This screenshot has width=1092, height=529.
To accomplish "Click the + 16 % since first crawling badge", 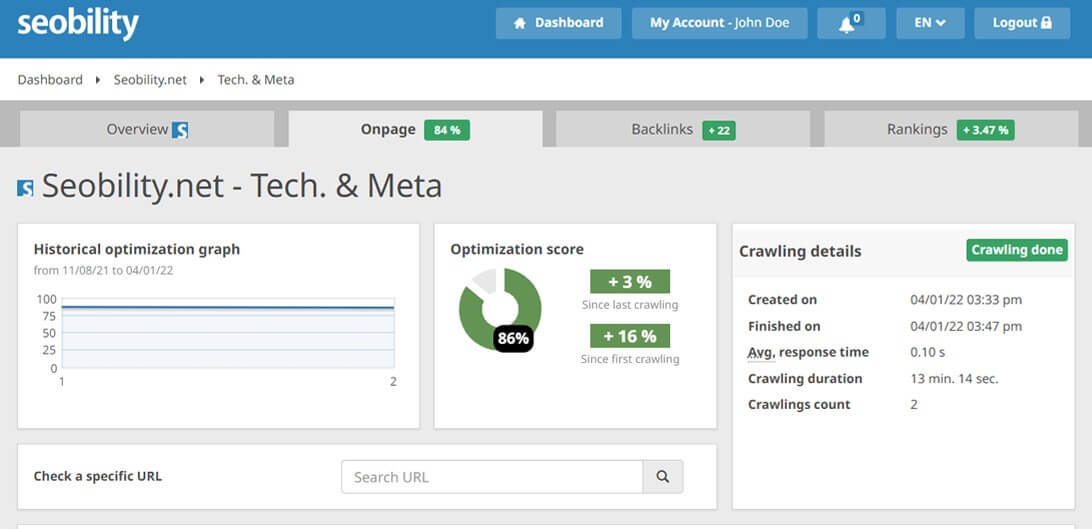I will [630, 336].
